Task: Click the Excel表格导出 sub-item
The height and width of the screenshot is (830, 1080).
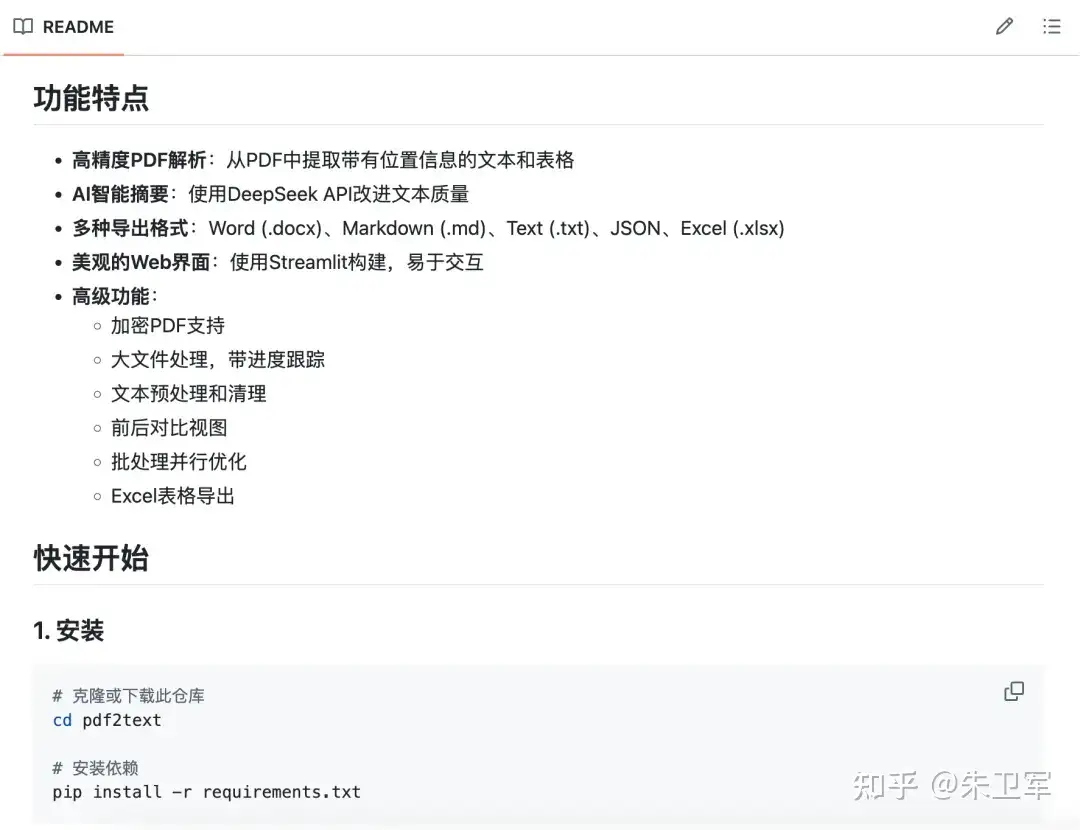Action: pos(173,496)
